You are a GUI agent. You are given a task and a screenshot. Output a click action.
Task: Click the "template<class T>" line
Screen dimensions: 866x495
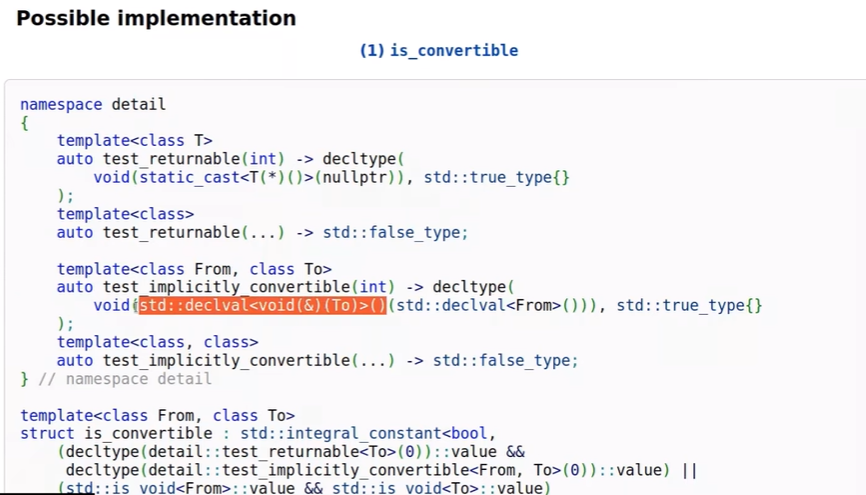coord(134,141)
